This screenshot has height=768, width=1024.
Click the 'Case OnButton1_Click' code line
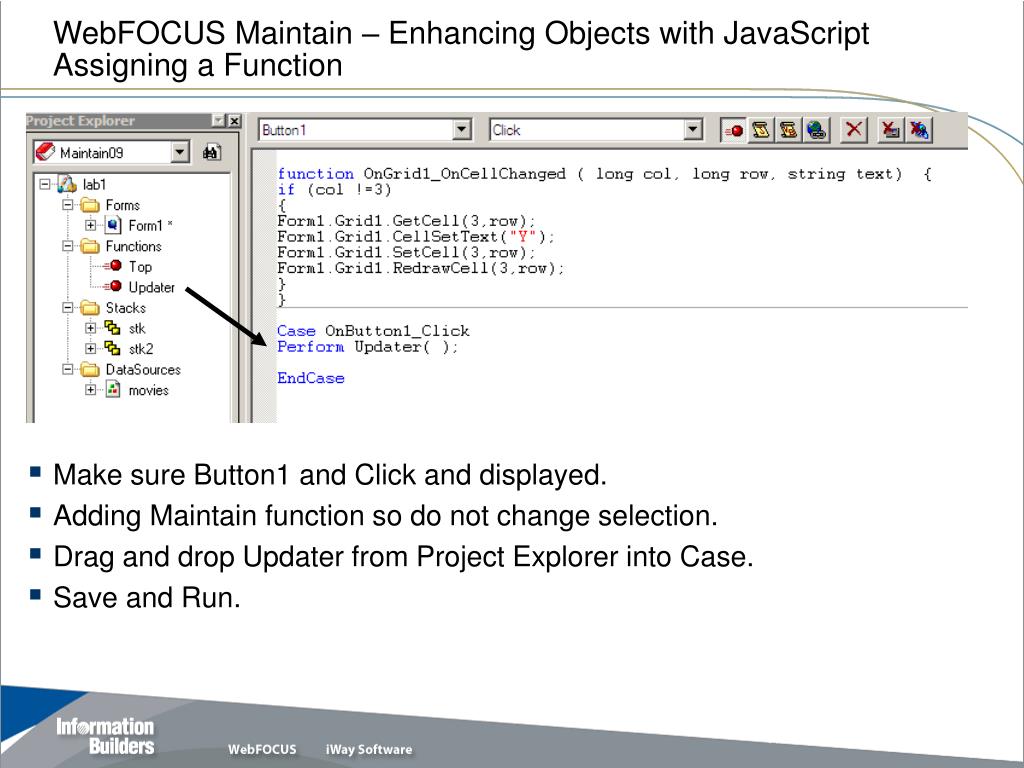373,331
